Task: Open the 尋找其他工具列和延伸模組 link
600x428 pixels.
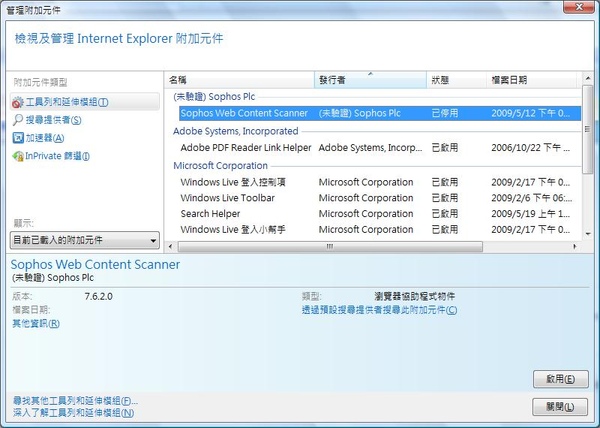Action: point(75,401)
